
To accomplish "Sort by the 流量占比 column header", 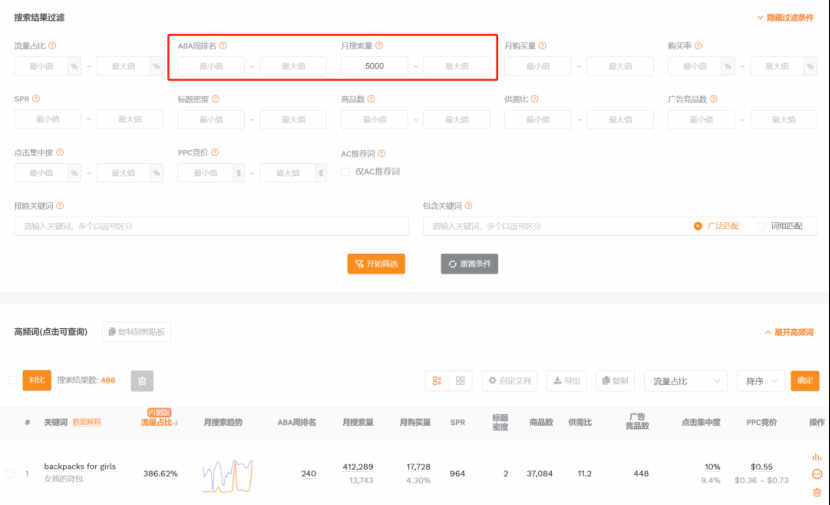I will pyautogui.click(x=159, y=422).
